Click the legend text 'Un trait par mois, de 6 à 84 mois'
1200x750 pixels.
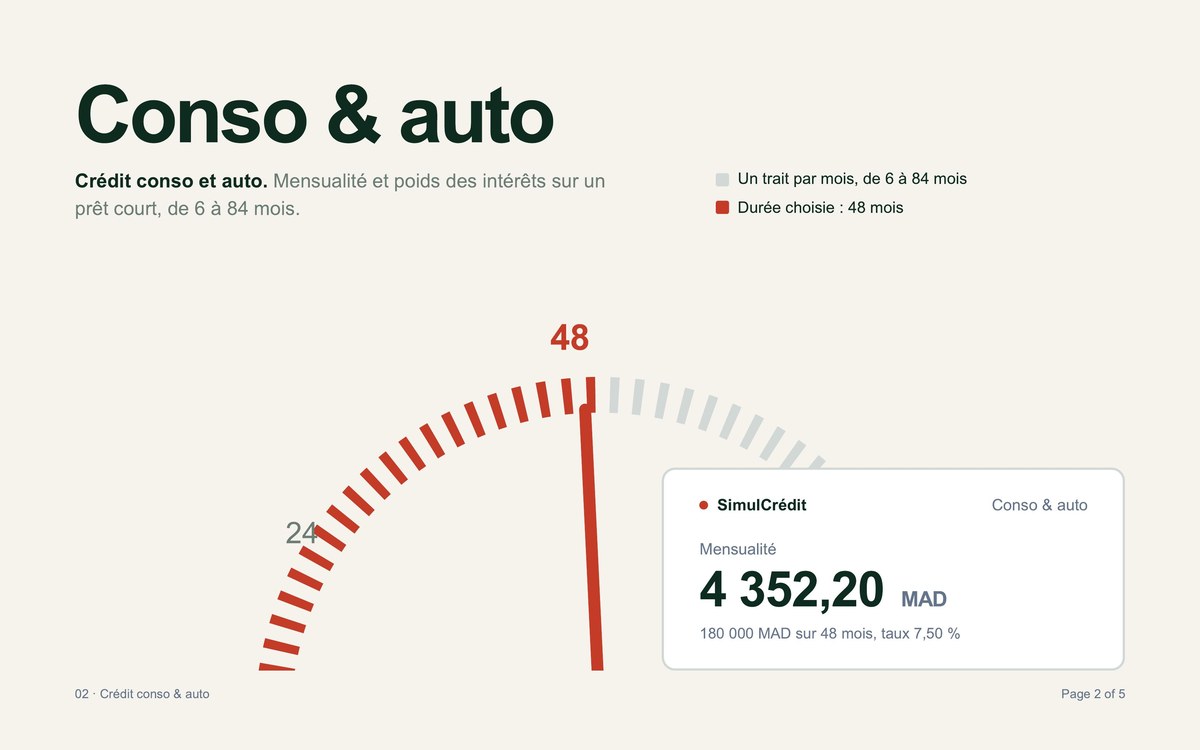click(852, 179)
